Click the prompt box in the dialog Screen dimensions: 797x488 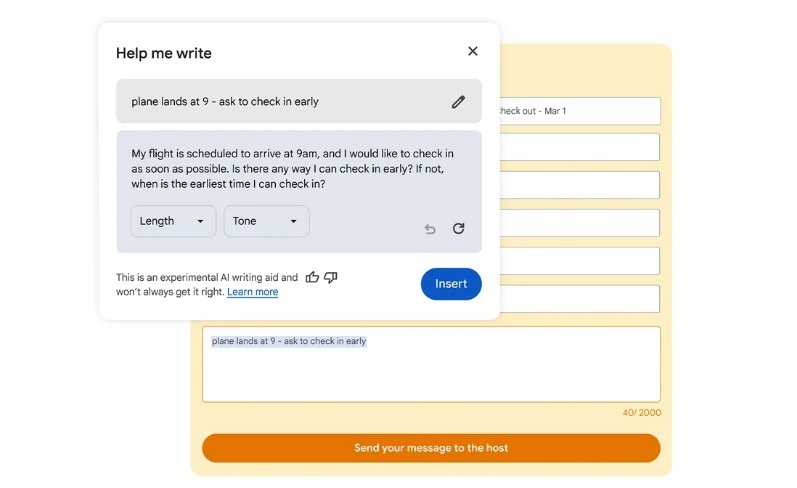click(280, 101)
